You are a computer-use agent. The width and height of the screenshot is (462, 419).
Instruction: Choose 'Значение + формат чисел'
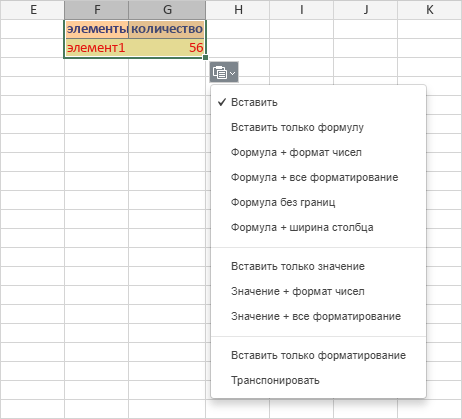[319, 291]
